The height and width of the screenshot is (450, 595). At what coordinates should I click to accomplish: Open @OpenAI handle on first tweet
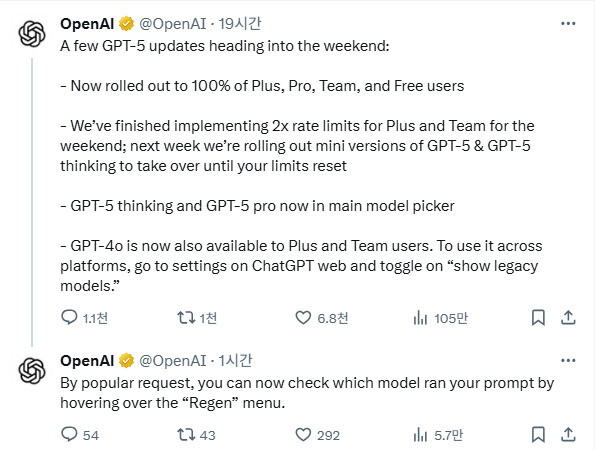click(173, 24)
